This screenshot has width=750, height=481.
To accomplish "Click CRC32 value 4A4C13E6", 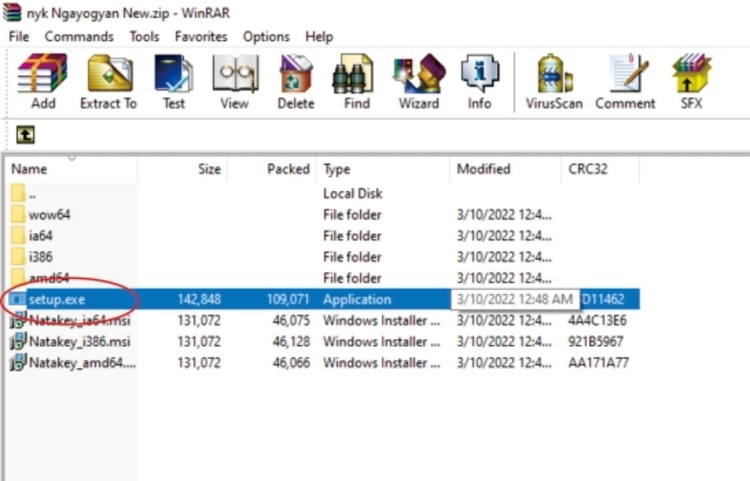I will [597, 320].
